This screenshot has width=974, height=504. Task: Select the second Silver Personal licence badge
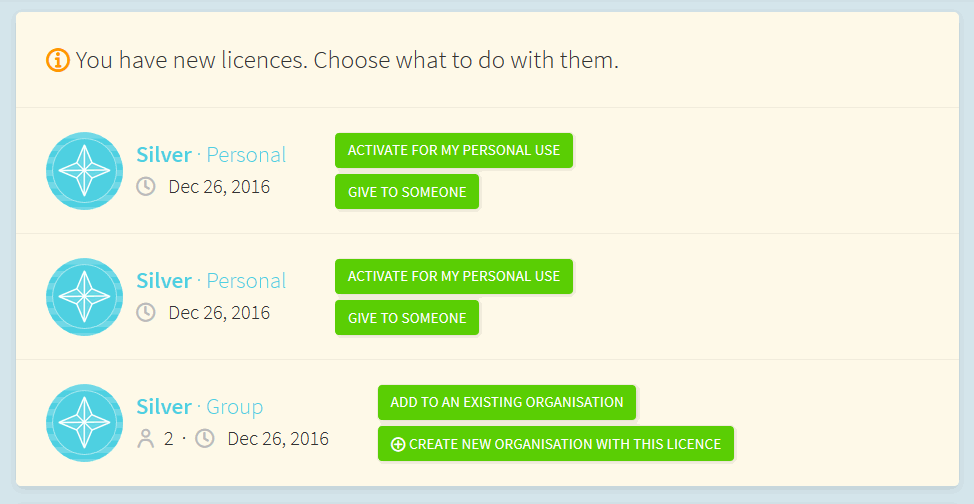84,297
